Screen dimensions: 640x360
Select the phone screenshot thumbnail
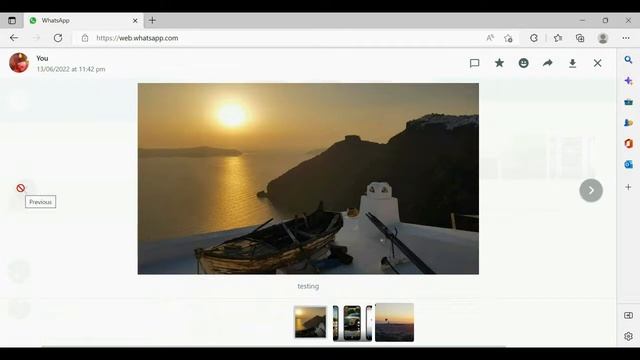click(x=352, y=322)
